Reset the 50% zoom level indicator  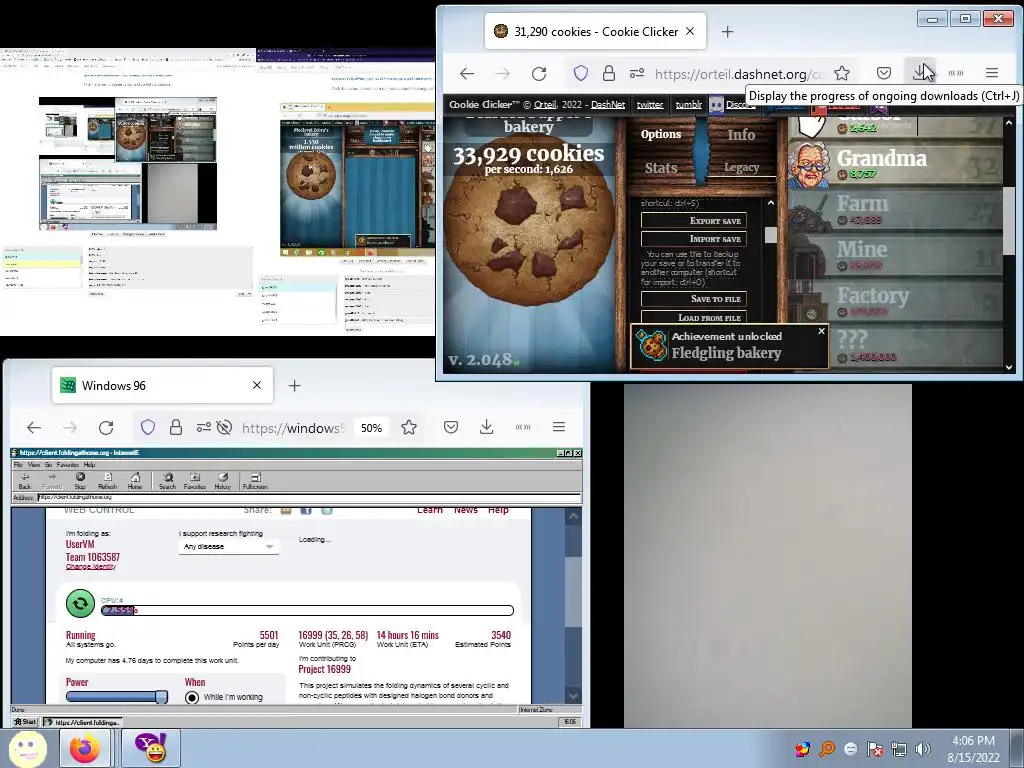[x=372, y=428]
